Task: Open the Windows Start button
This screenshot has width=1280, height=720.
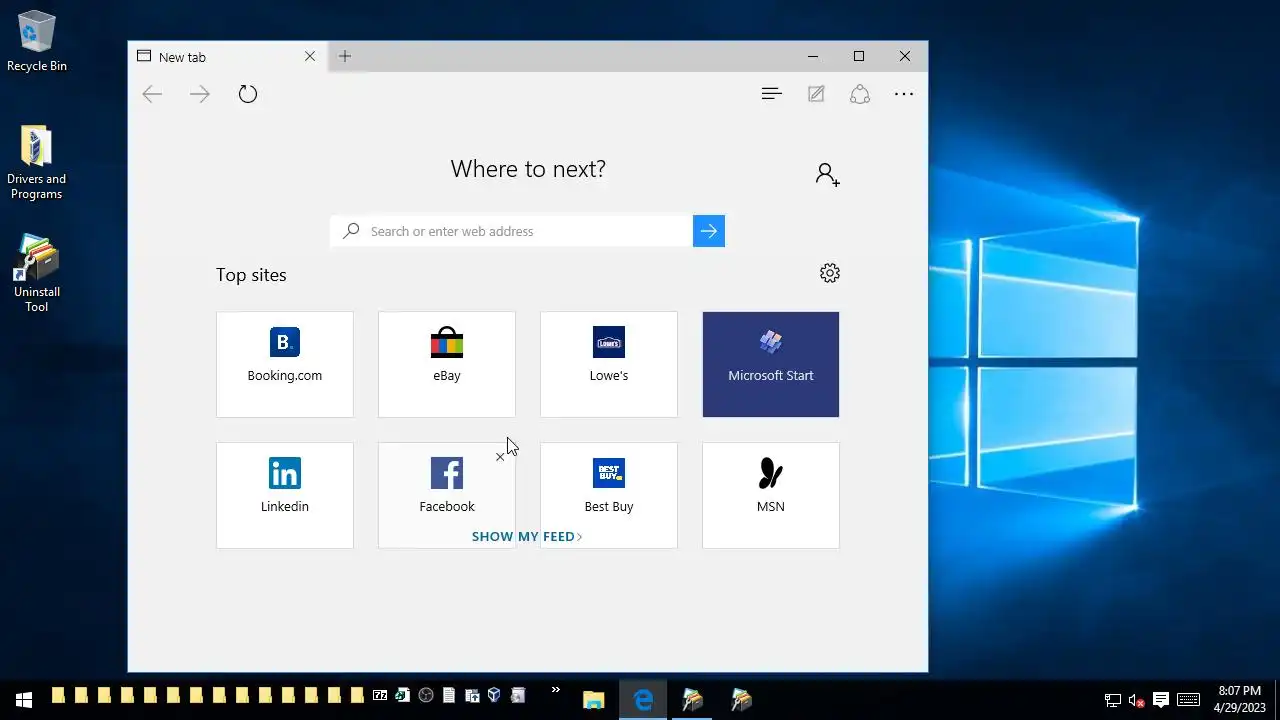Action: pos(24,699)
